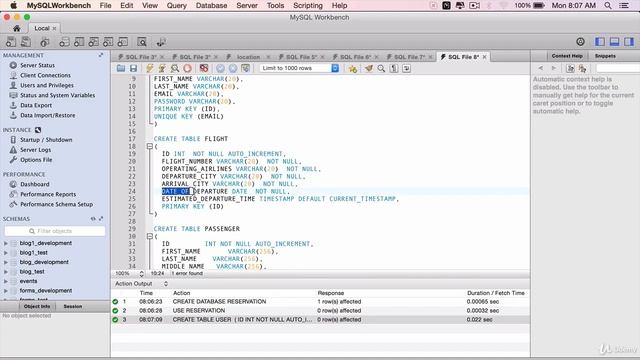Switch to the Session tab
The height and width of the screenshot is (360, 640).
pyautogui.click(x=73, y=306)
